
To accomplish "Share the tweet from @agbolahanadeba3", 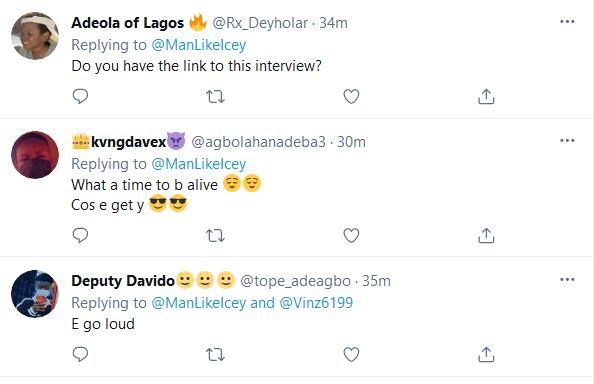I will tap(486, 236).
